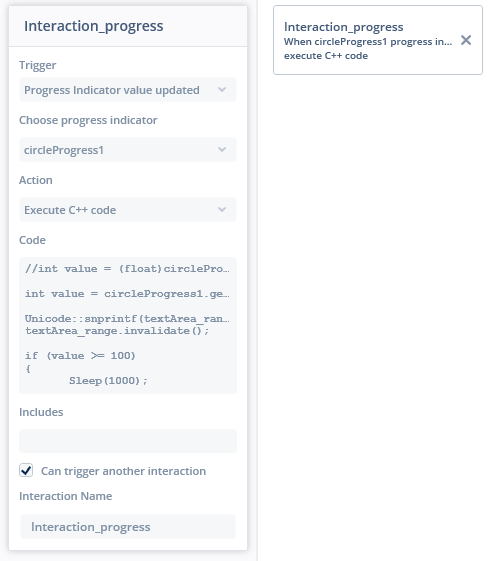Viewport: 490px width, 561px height.
Task: Toggle Can trigger another interaction checkbox
Action: (26, 470)
